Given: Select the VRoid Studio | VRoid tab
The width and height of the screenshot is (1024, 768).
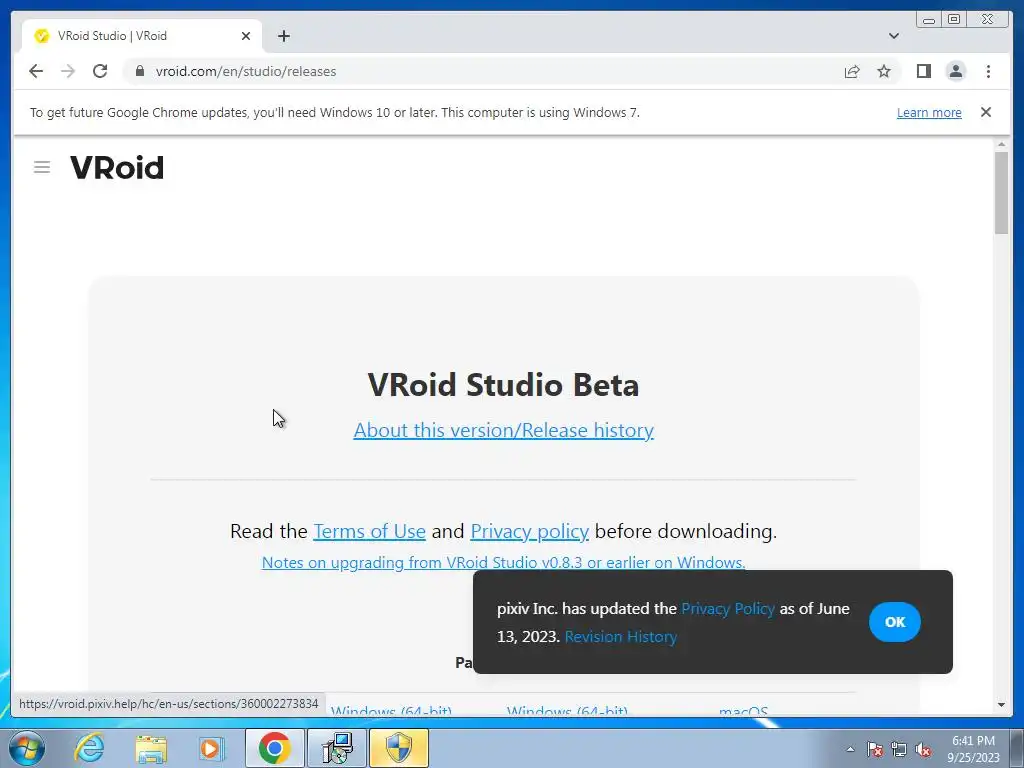Looking at the screenshot, I should point(142,36).
